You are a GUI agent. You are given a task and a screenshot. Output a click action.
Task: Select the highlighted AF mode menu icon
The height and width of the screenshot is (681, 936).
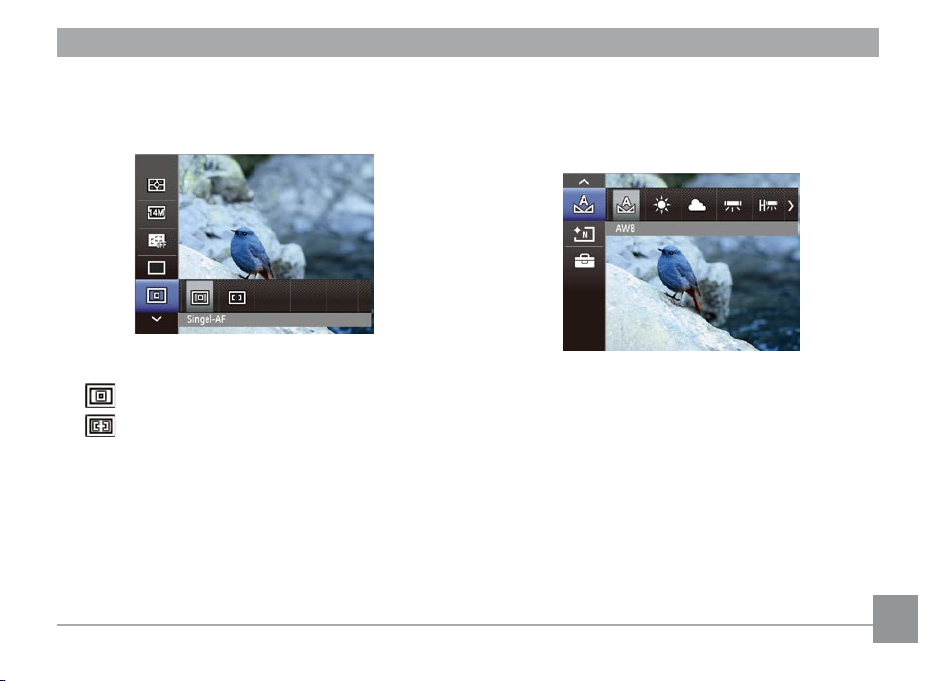click(x=156, y=295)
